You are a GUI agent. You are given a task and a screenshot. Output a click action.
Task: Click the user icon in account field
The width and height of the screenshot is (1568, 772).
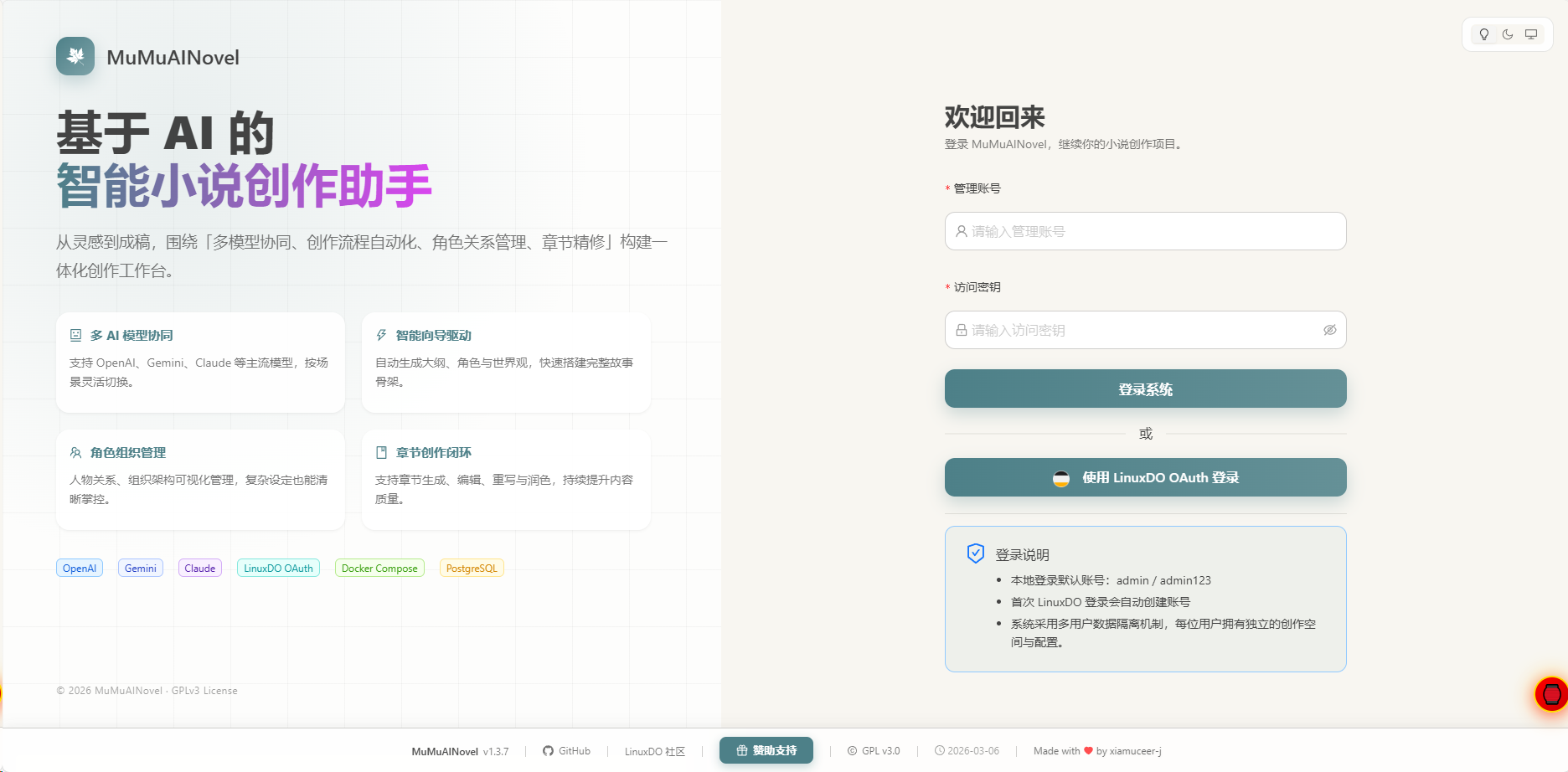[962, 231]
